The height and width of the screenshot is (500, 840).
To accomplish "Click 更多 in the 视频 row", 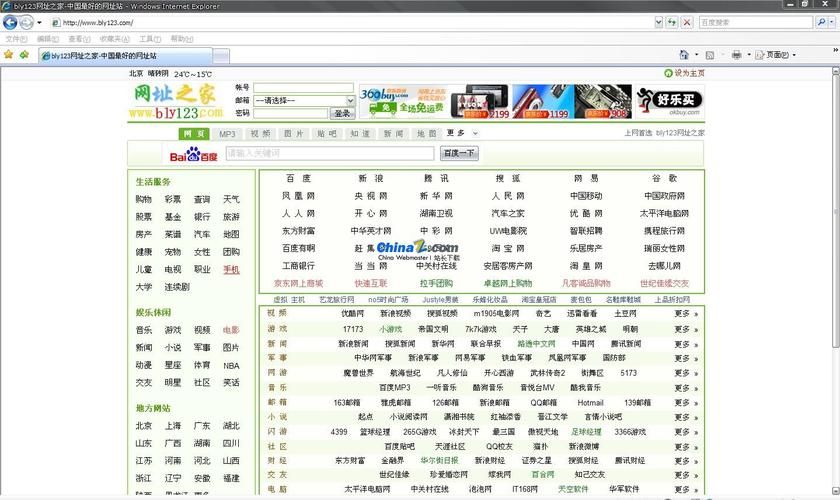I will click(x=686, y=314).
